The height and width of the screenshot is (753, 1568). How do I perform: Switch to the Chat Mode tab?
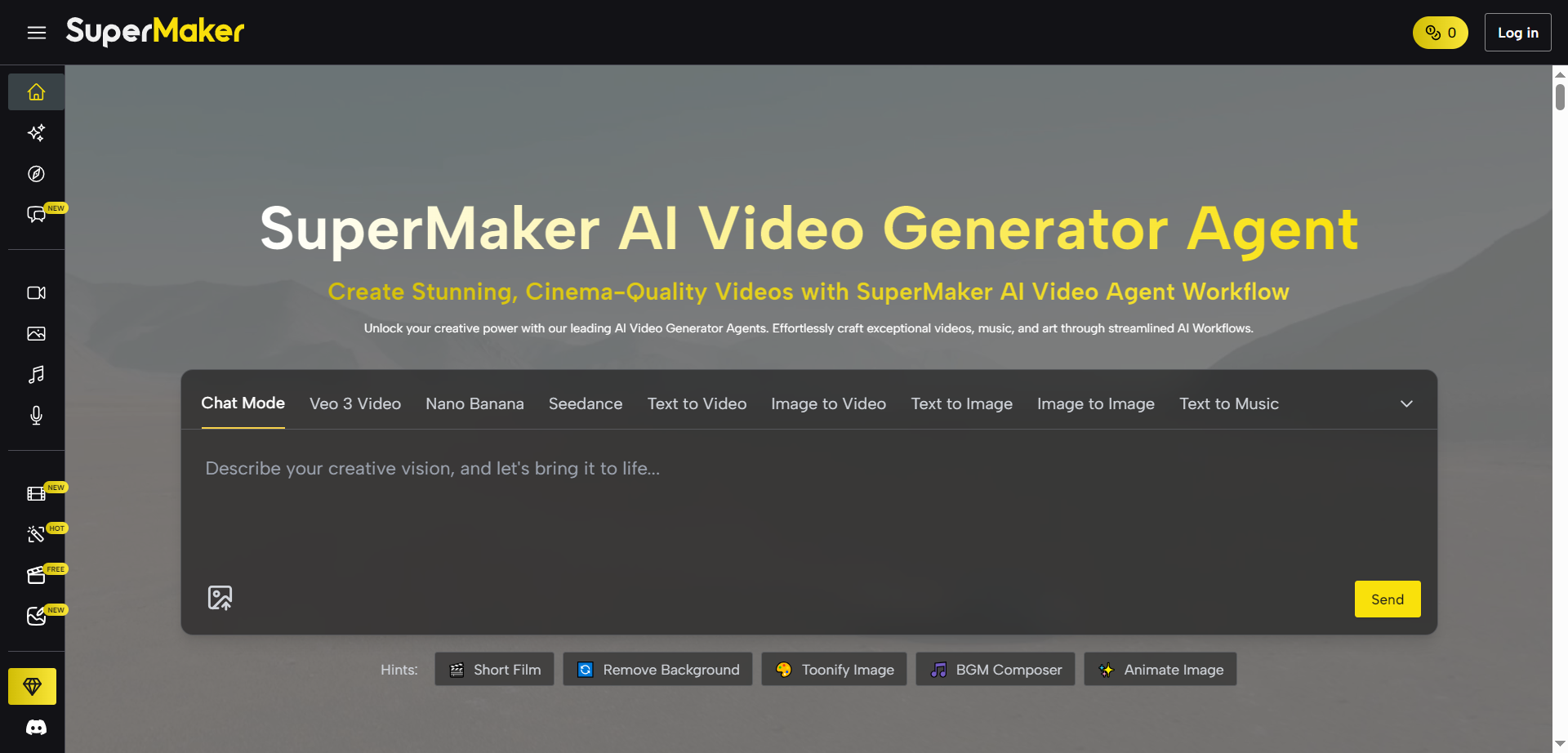(243, 403)
